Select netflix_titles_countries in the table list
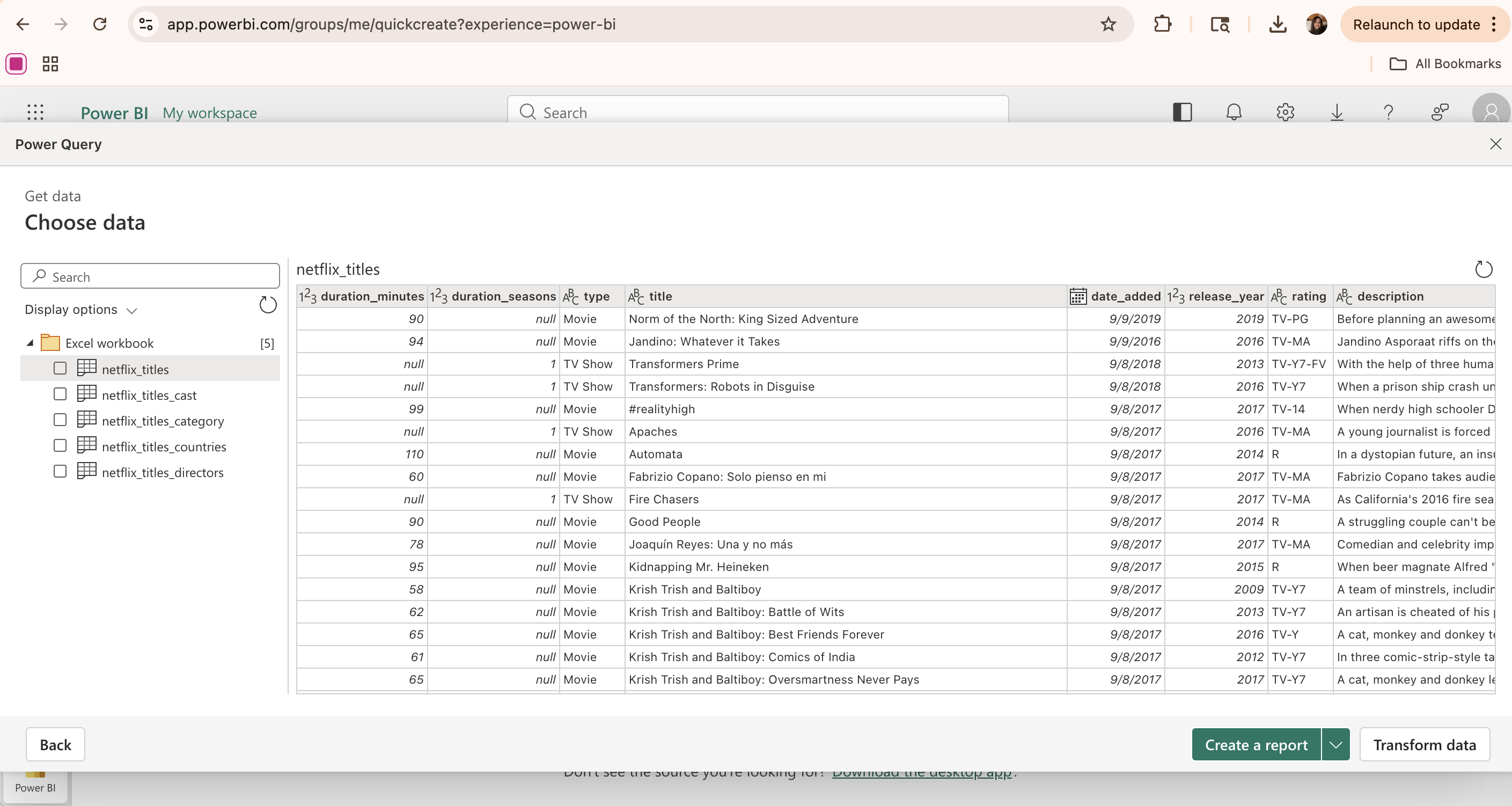Viewport: 1512px width, 806px height. tap(164, 446)
